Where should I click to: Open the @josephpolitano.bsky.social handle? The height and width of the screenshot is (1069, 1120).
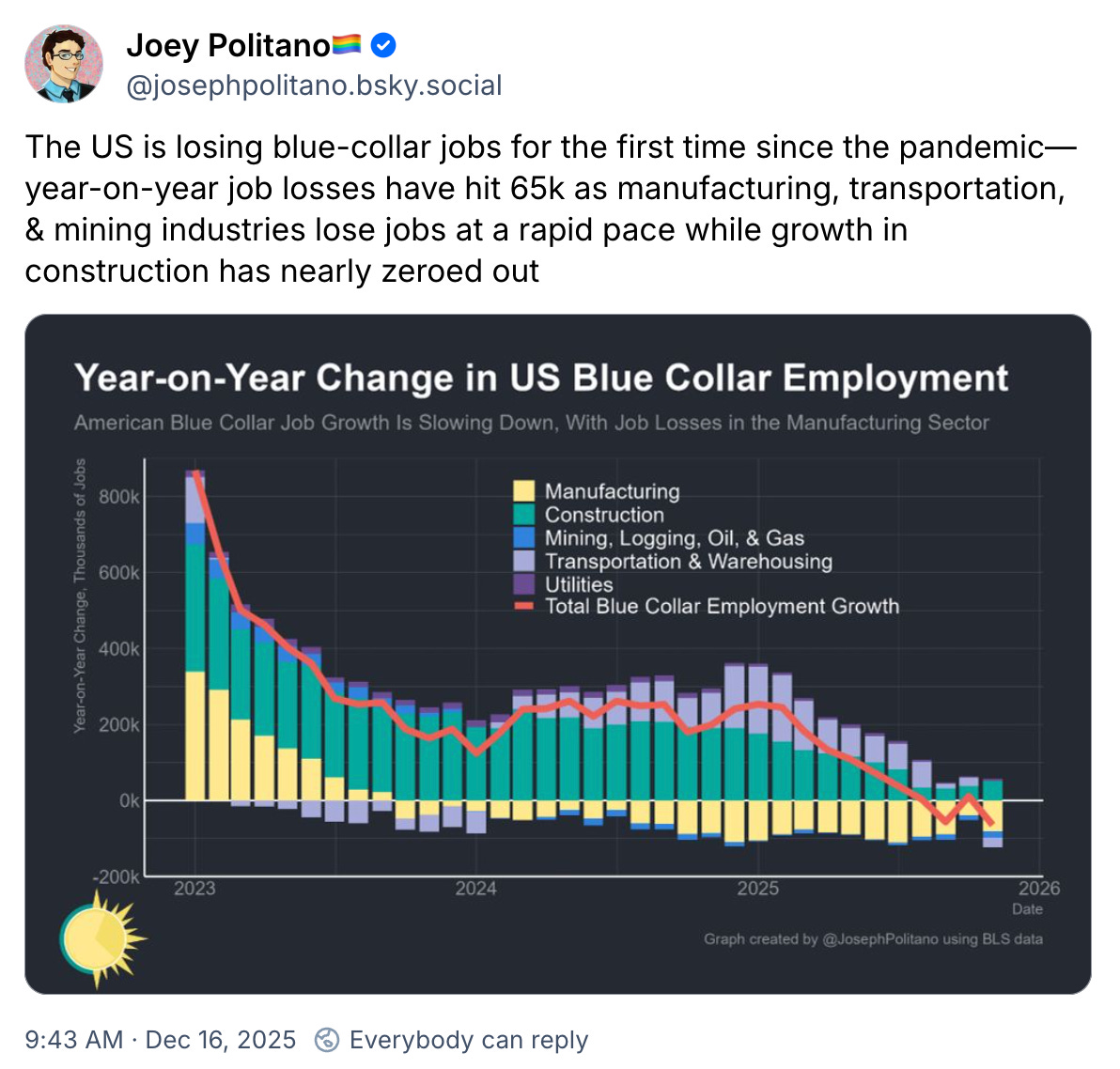[314, 85]
